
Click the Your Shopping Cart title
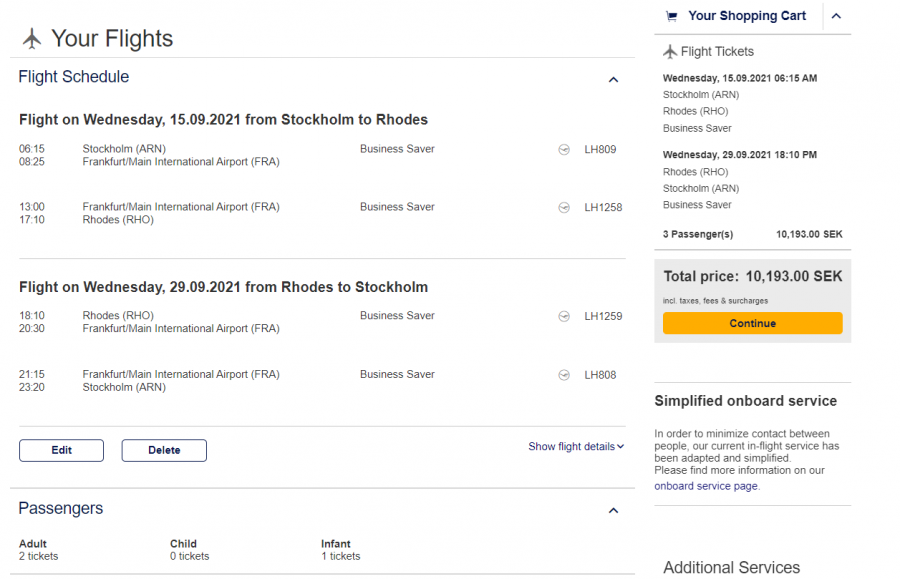click(x=747, y=16)
